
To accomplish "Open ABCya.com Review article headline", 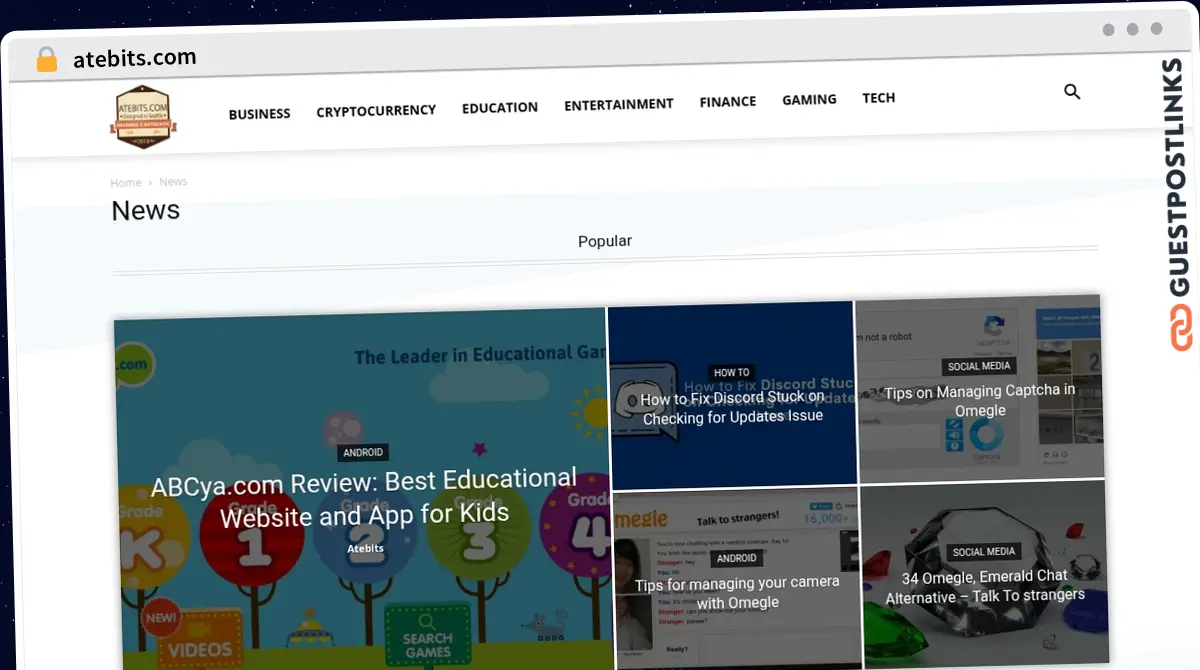I will coord(364,497).
